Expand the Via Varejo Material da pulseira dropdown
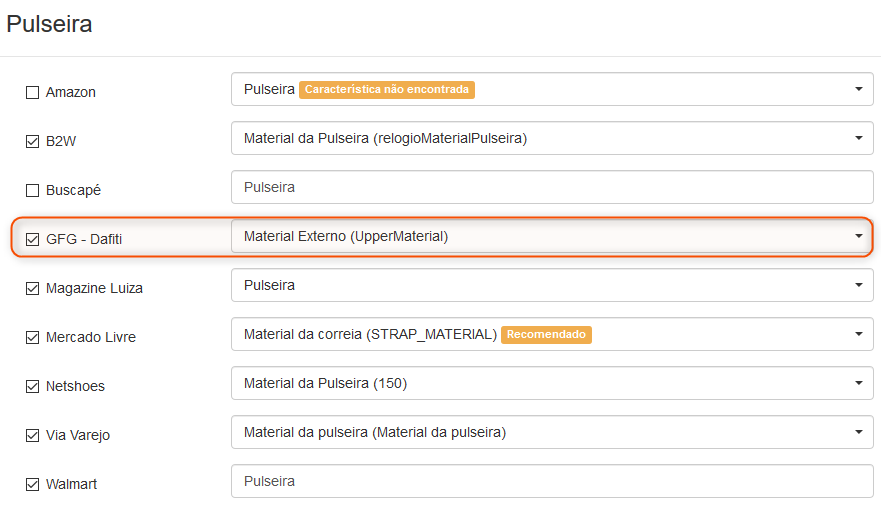 (x=552, y=432)
